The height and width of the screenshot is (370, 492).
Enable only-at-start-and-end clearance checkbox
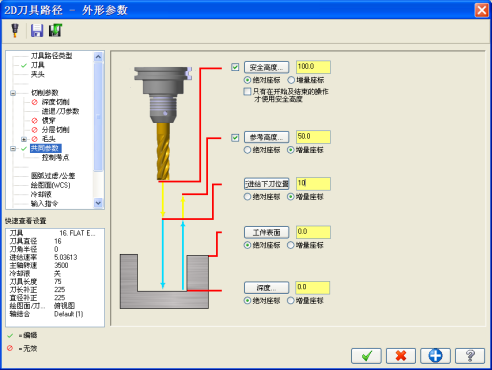(247, 91)
